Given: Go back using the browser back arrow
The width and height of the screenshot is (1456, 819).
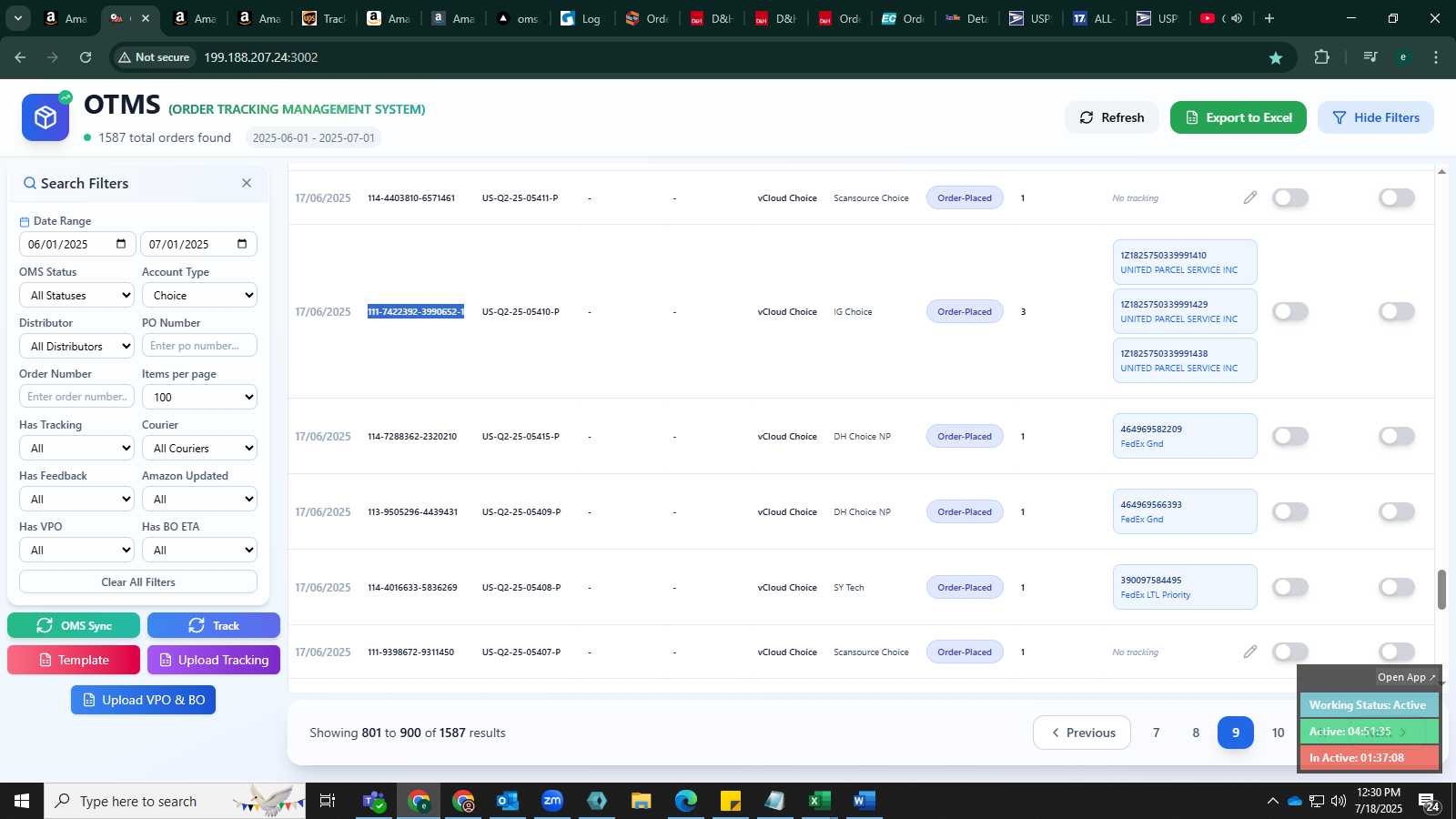Looking at the screenshot, I should pos(20,57).
